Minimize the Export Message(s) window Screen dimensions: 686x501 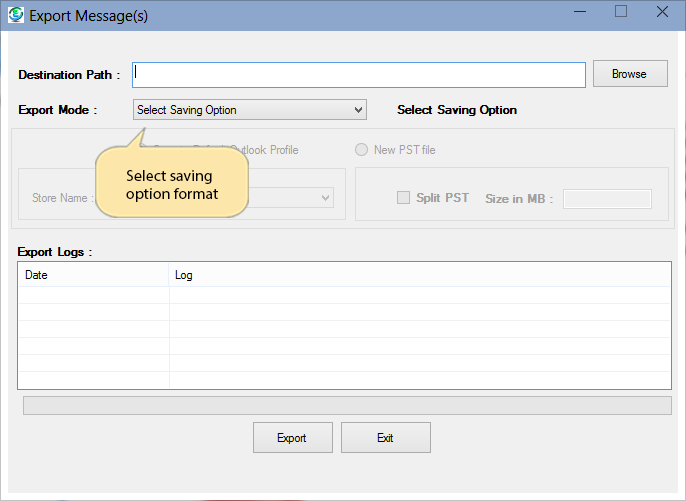tap(579, 13)
